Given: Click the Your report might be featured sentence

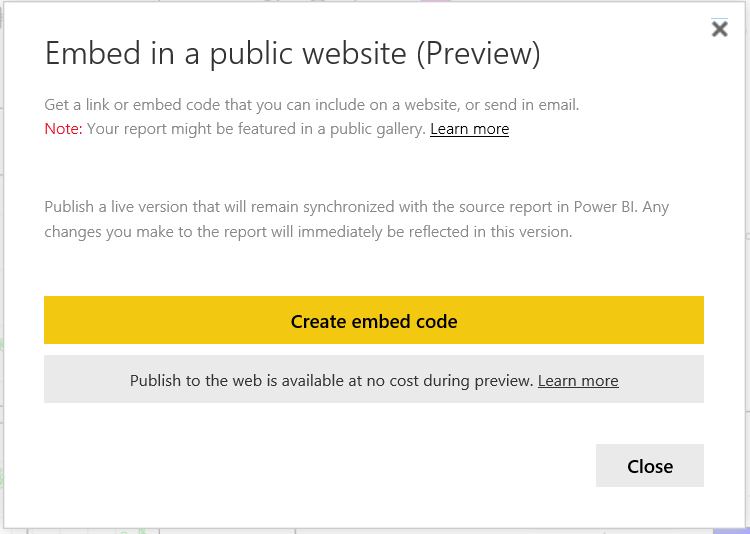Looking at the screenshot, I should coord(256,129).
